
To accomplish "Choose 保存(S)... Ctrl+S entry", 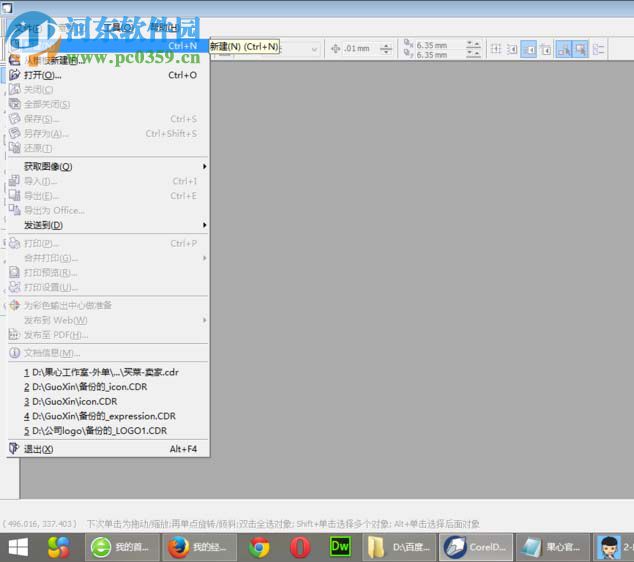I will click(108, 119).
